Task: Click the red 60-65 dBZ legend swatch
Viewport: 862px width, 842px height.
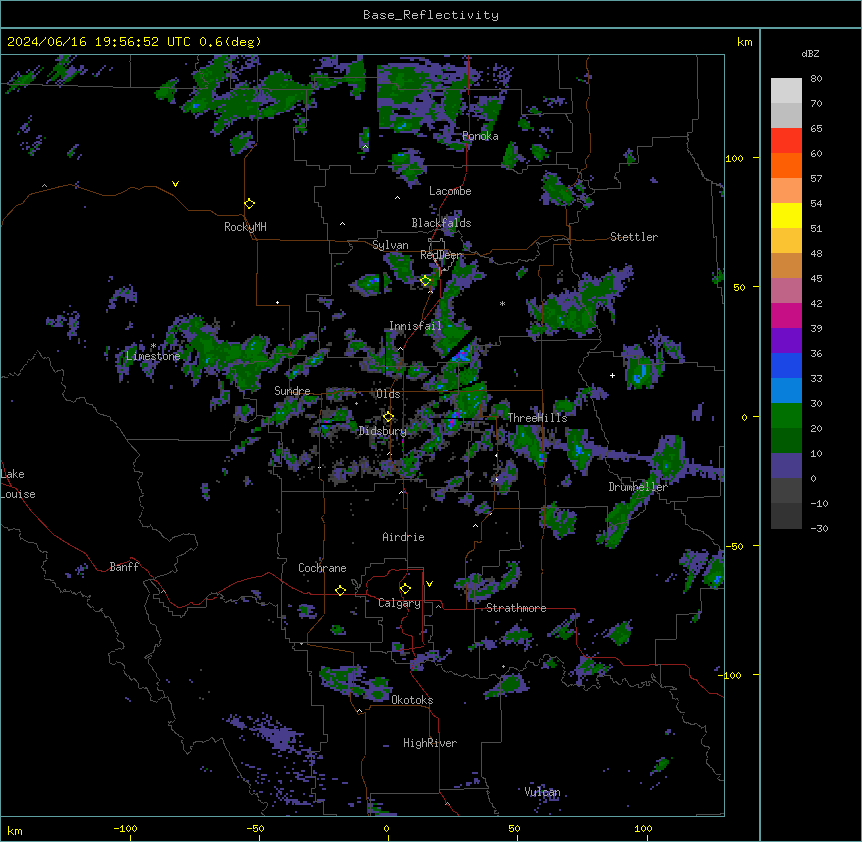Action: (x=786, y=141)
